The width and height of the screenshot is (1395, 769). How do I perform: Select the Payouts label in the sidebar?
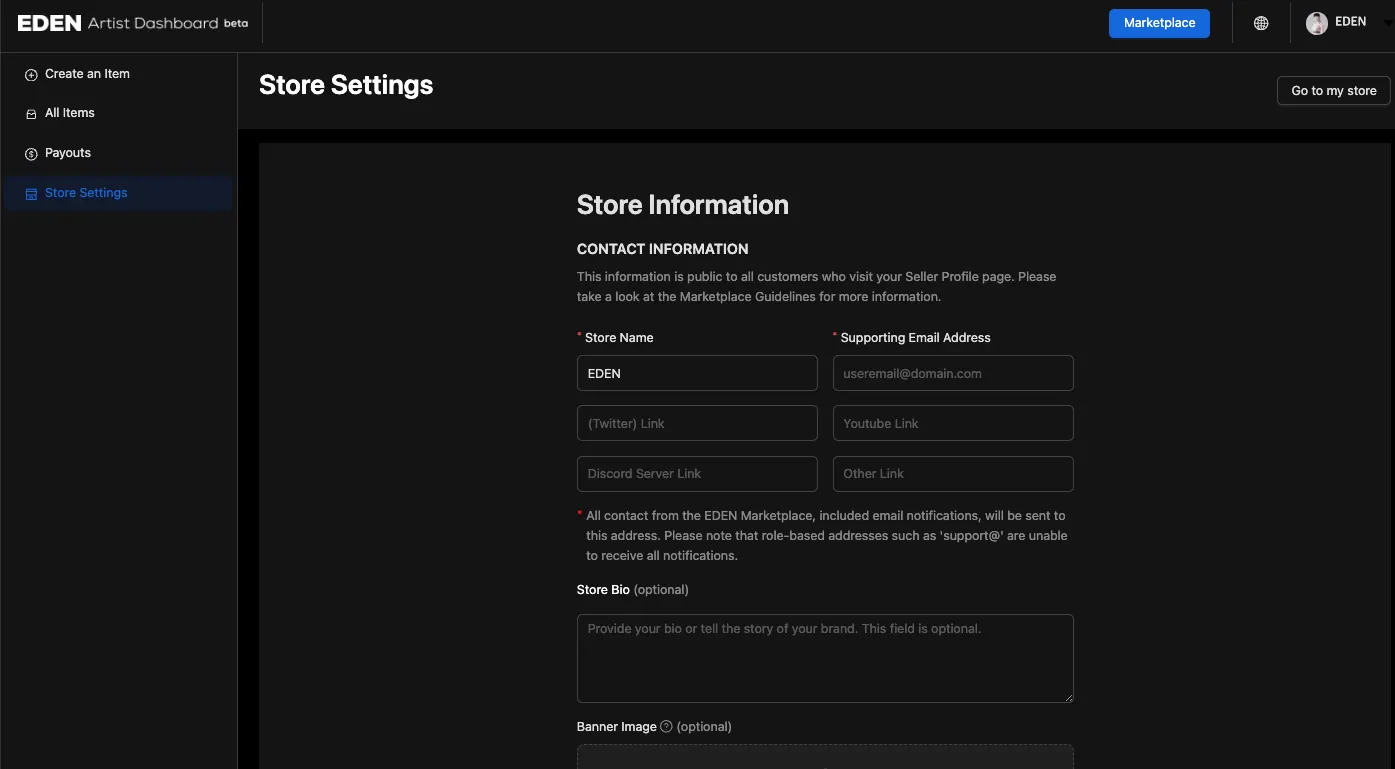(x=68, y=153)
